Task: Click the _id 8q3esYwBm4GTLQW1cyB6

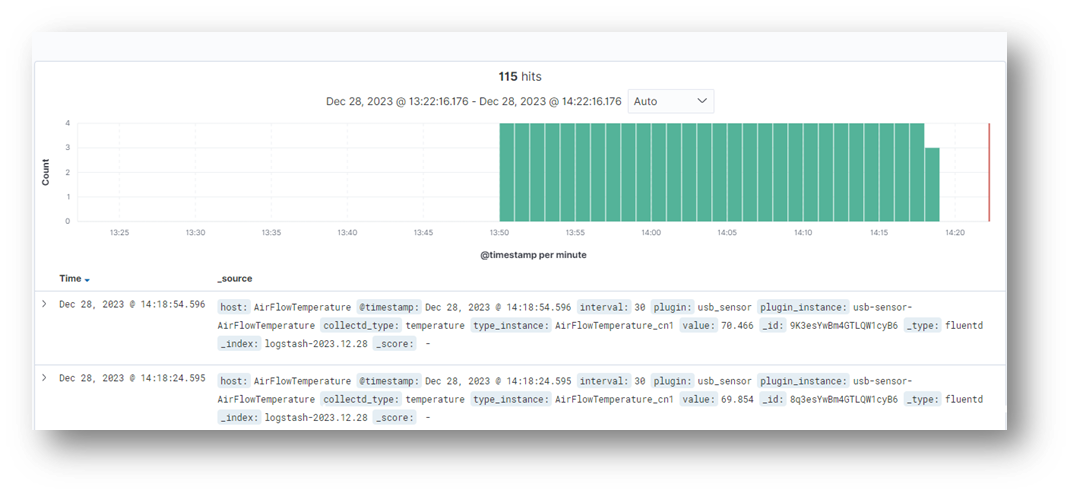Action: (844, 399)
